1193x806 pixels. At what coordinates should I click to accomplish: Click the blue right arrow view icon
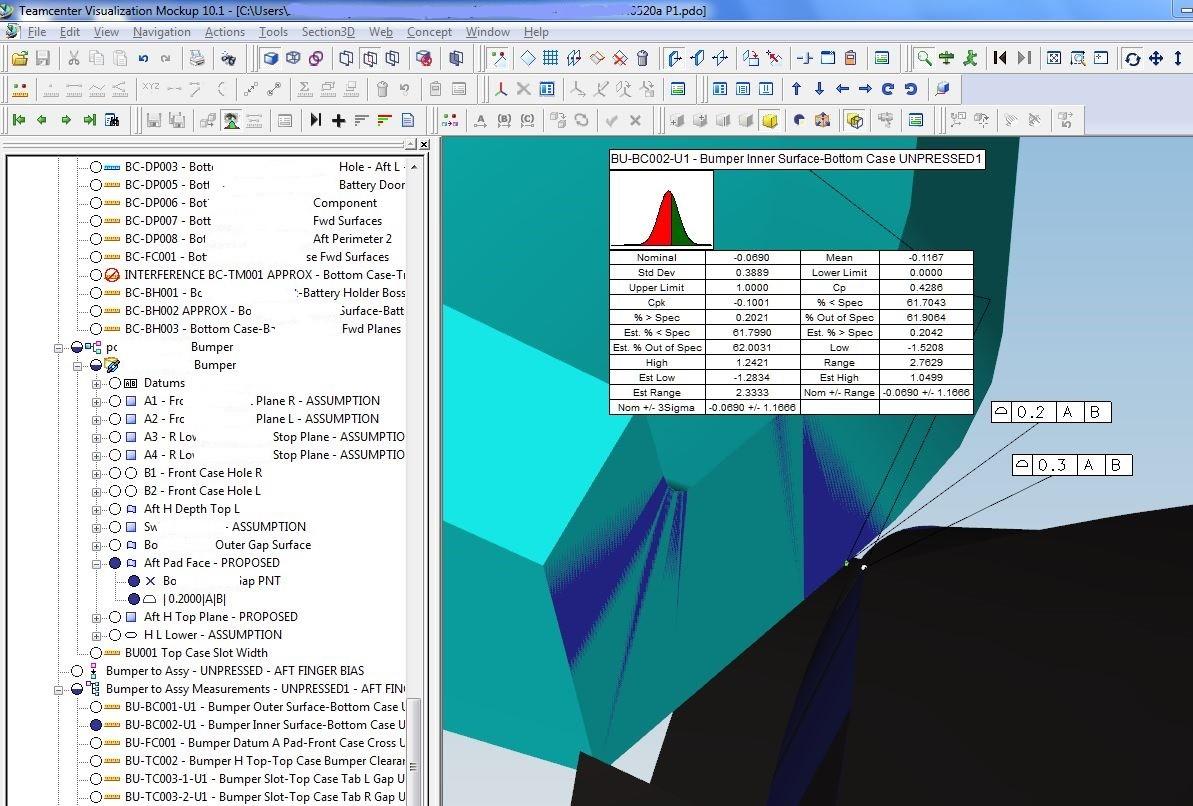click(865, 89)
